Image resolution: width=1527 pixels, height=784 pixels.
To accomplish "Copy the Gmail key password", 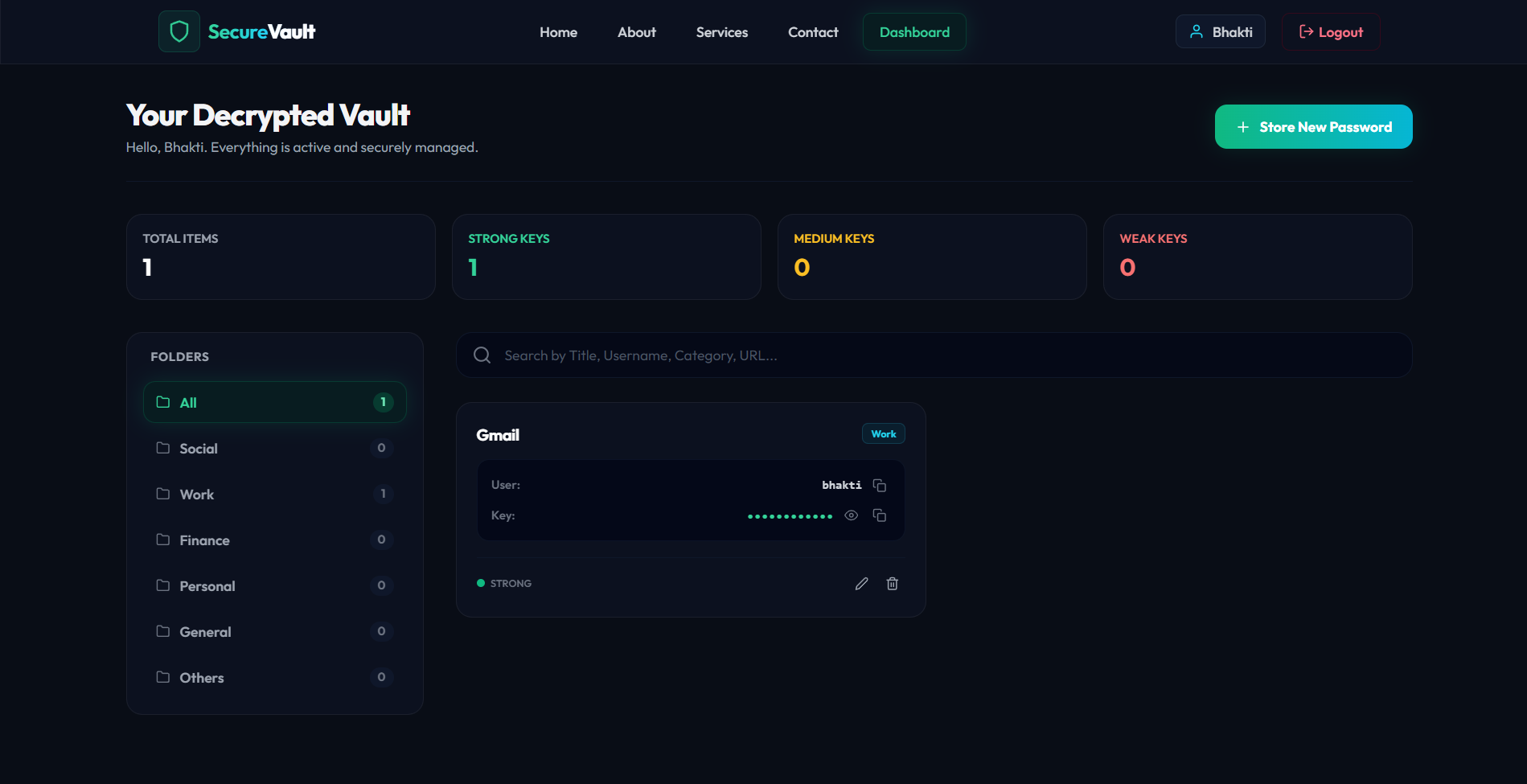I will pos(880,515).
